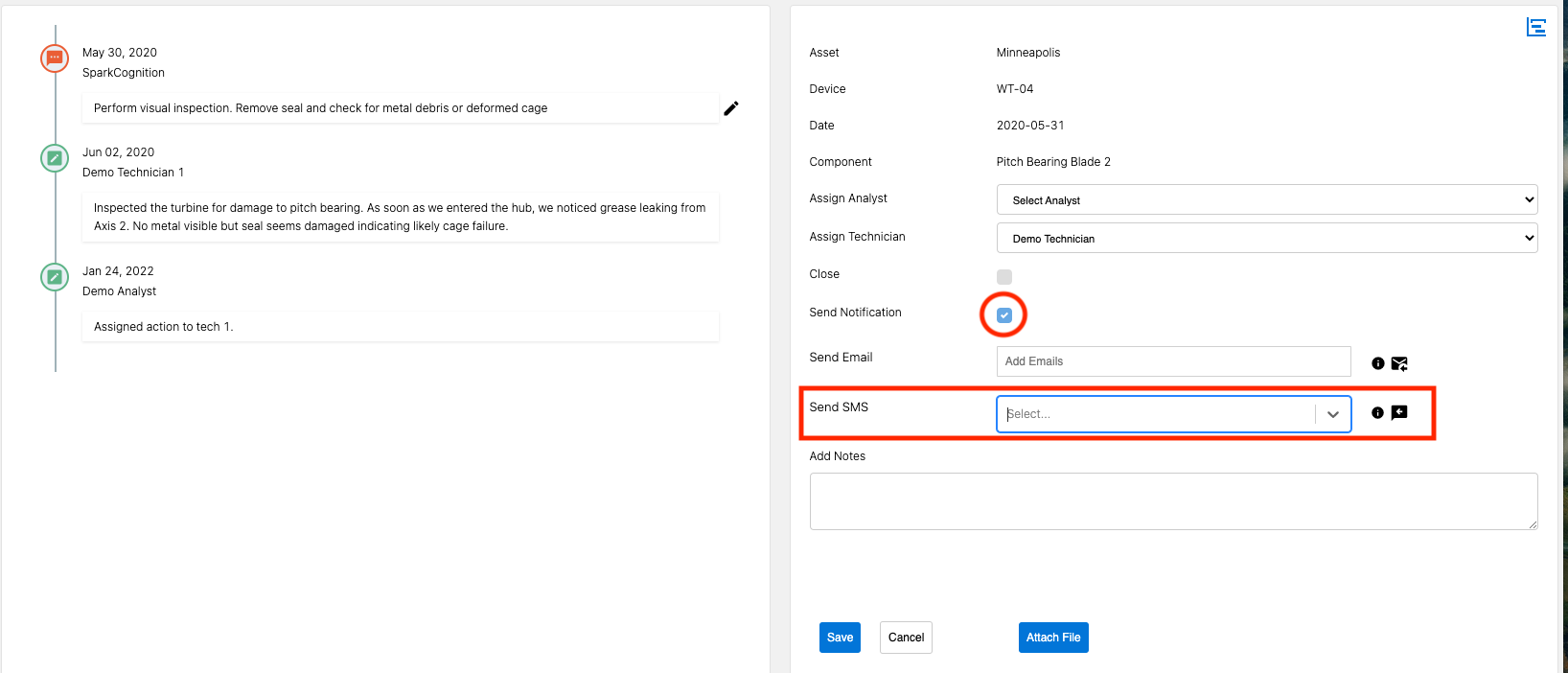Select the date text 'Jan 24, 2022'

click(118, 271)
